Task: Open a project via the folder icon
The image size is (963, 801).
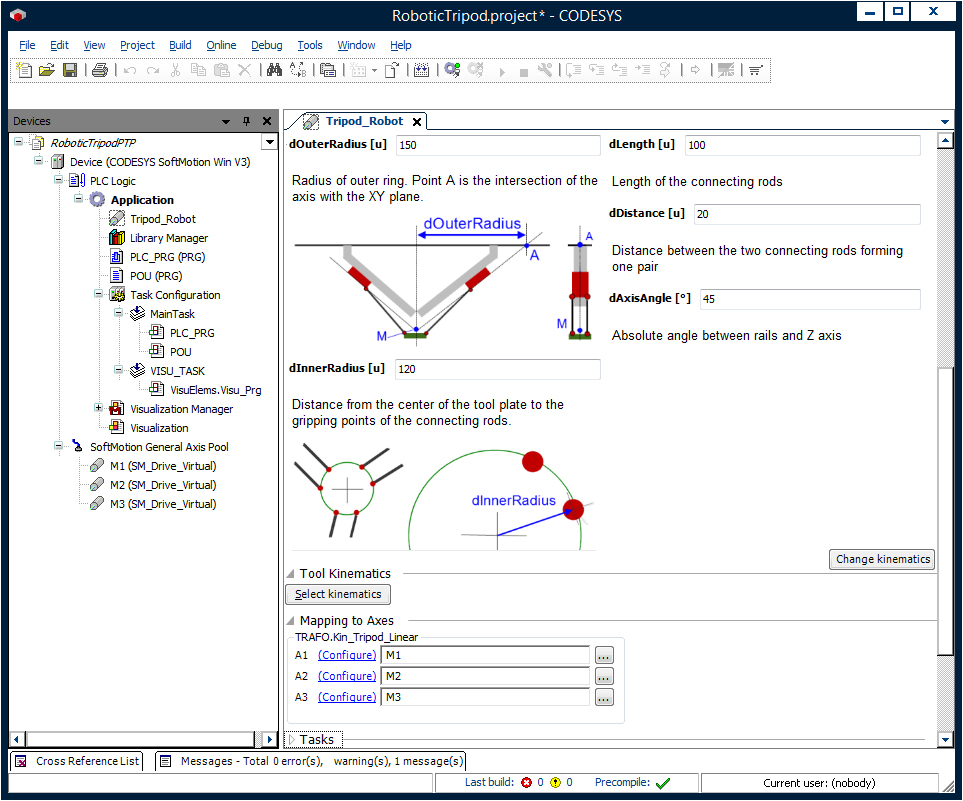Action: click(x=47, y=70)
